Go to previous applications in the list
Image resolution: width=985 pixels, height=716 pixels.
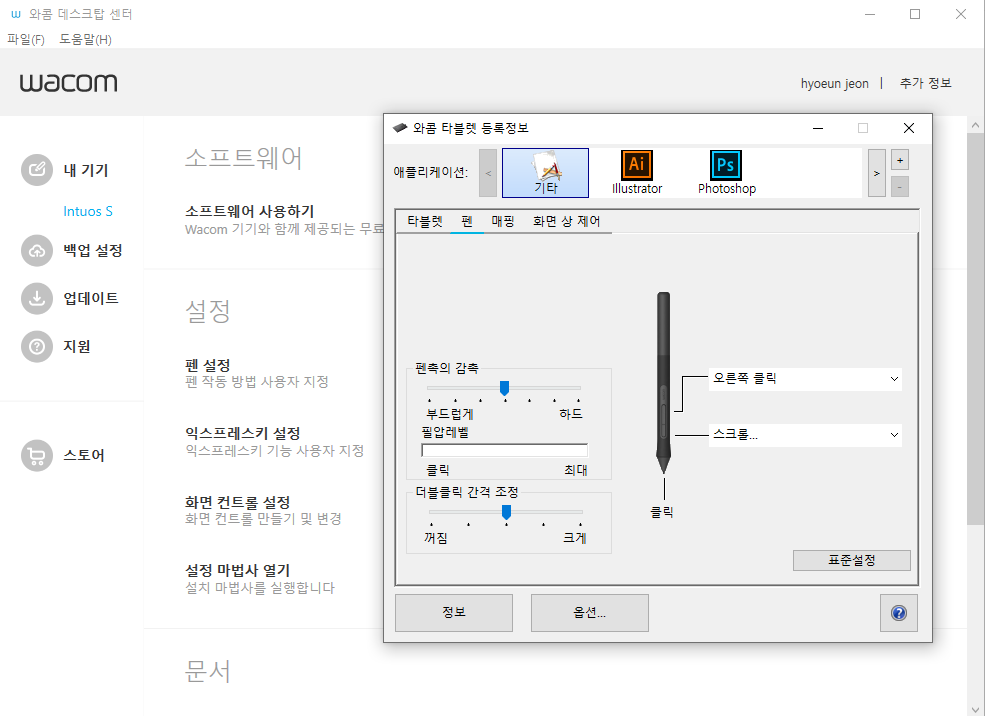[x=488, y=173]
